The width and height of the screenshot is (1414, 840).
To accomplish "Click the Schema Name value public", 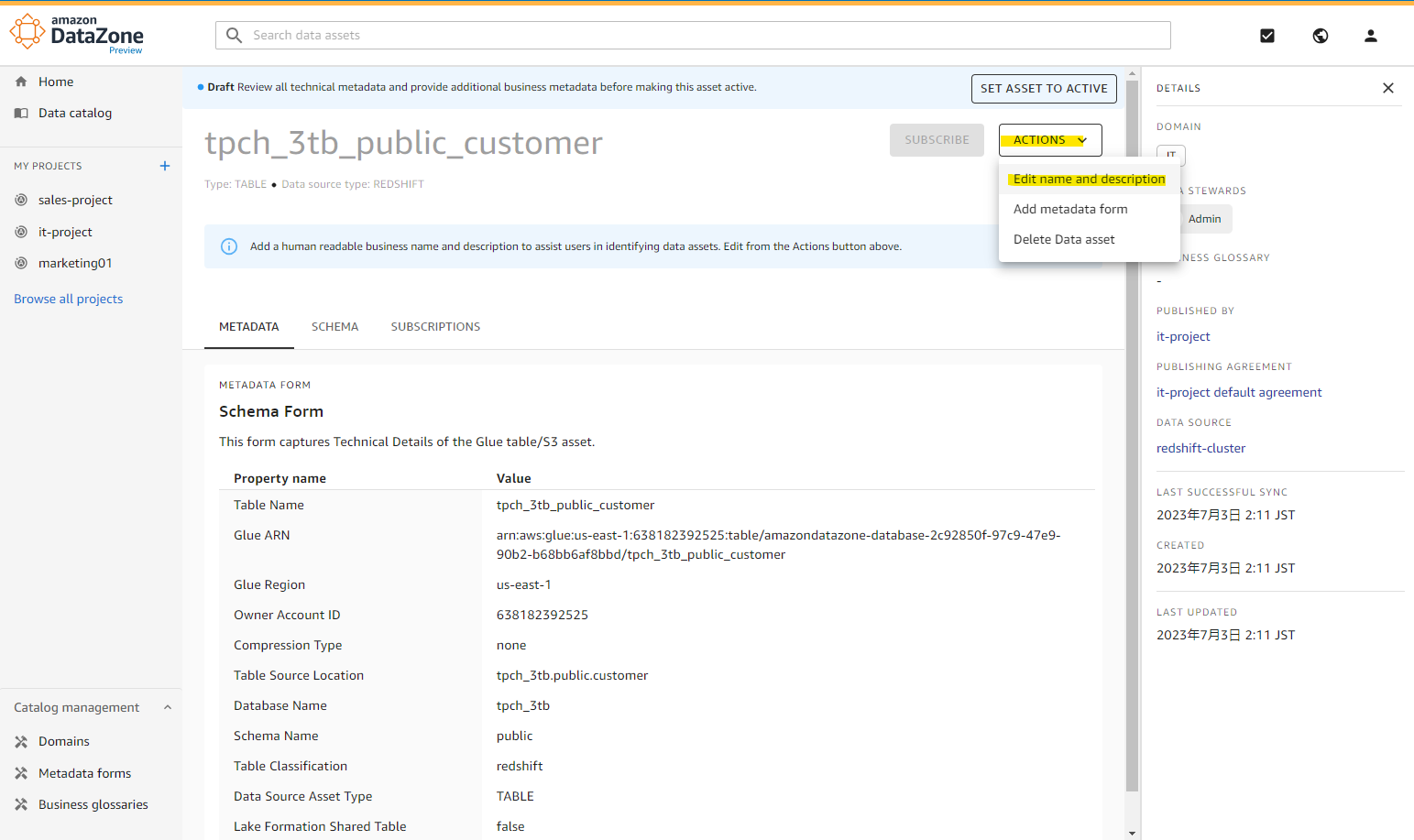I will 514,736.
